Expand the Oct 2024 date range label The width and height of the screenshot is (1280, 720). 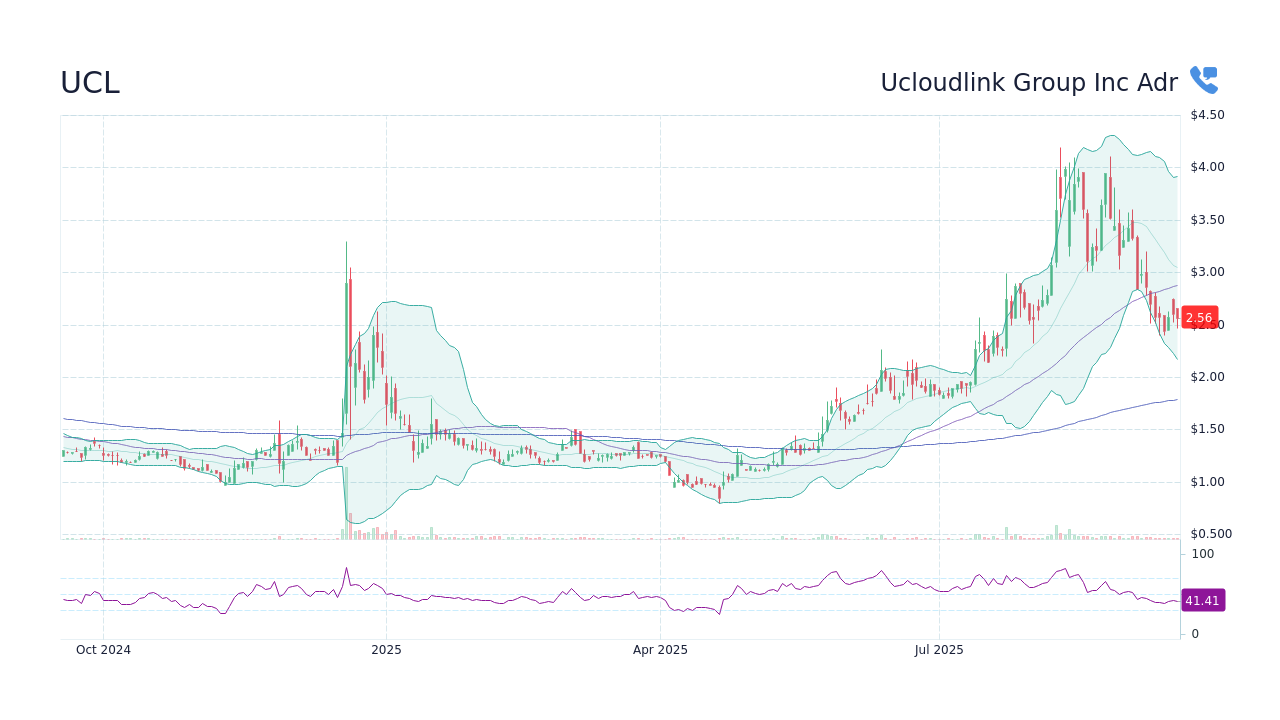pyautogui.click(x=103, y=649)
